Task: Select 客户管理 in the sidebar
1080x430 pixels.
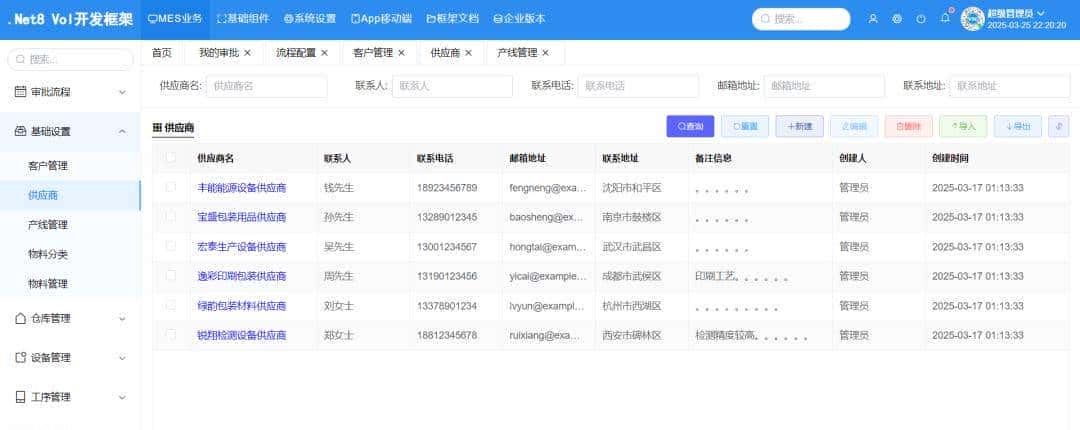Action: point(48,166)
